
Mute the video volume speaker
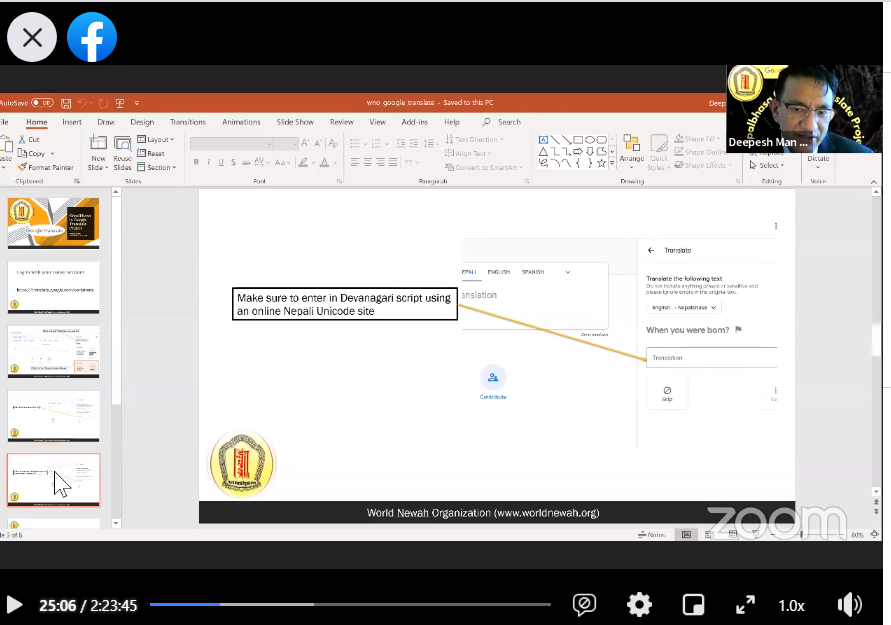click(x=850, y=605)
